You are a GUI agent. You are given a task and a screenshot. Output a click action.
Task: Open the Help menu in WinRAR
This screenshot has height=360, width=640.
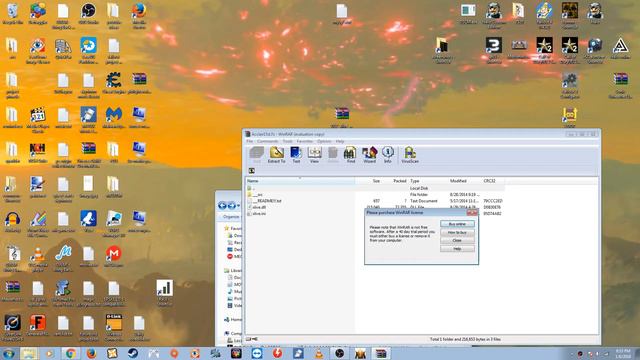[x=340, y=141]
